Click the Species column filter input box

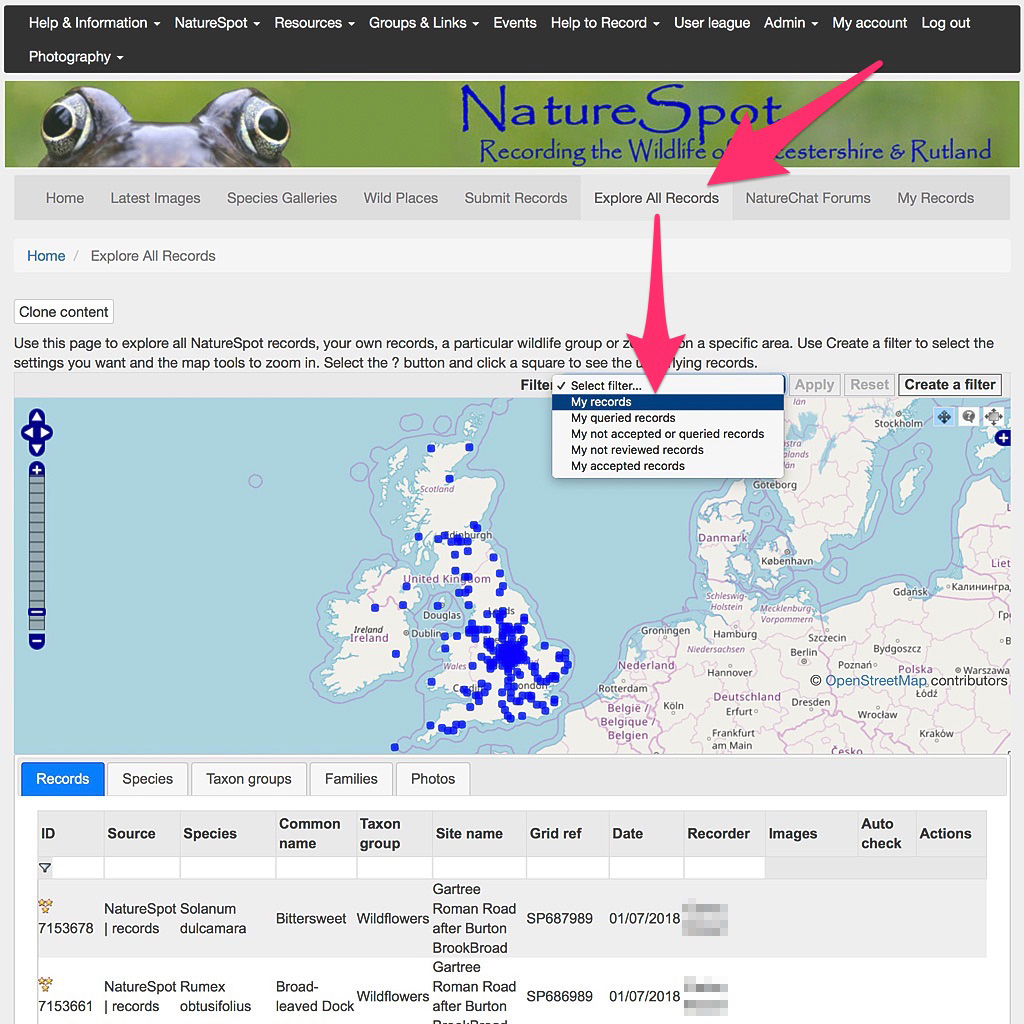(228, 868)
